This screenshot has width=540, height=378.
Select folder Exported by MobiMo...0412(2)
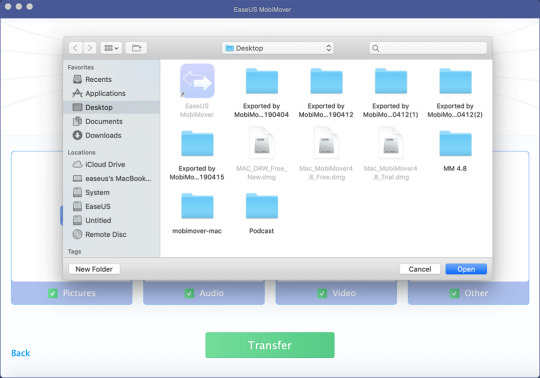tap(455, 81)
